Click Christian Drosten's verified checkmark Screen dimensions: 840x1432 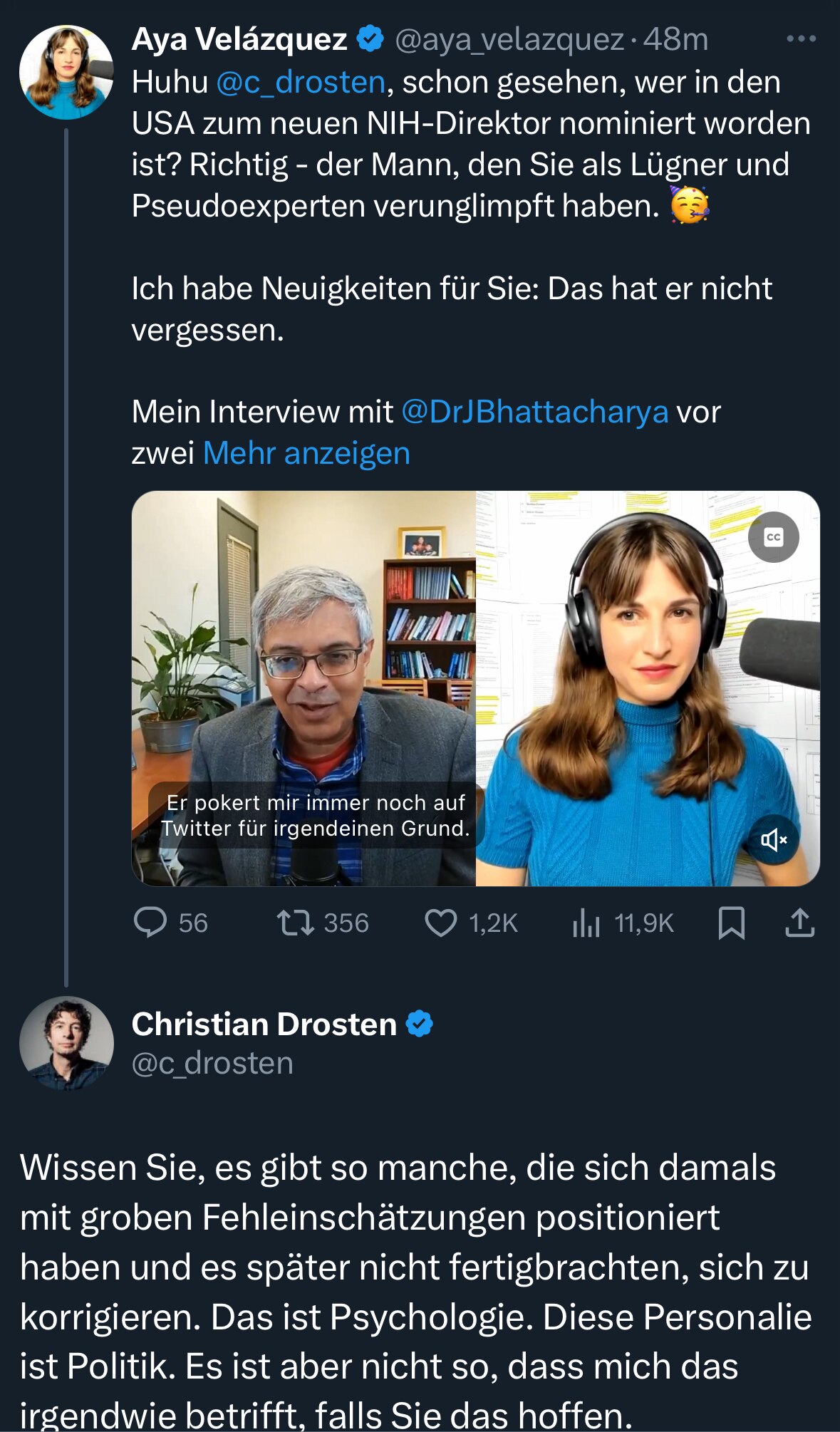(x=418, y=1024)
